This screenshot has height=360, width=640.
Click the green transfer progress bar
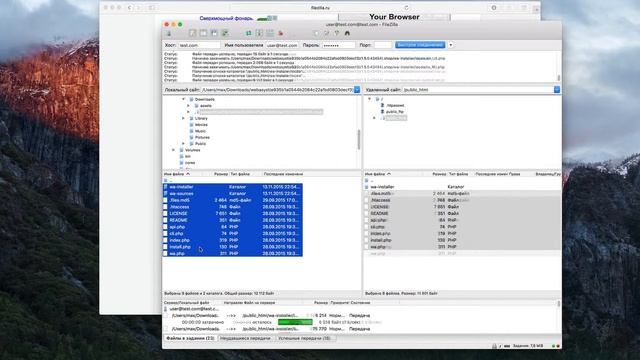coord(295,322)
